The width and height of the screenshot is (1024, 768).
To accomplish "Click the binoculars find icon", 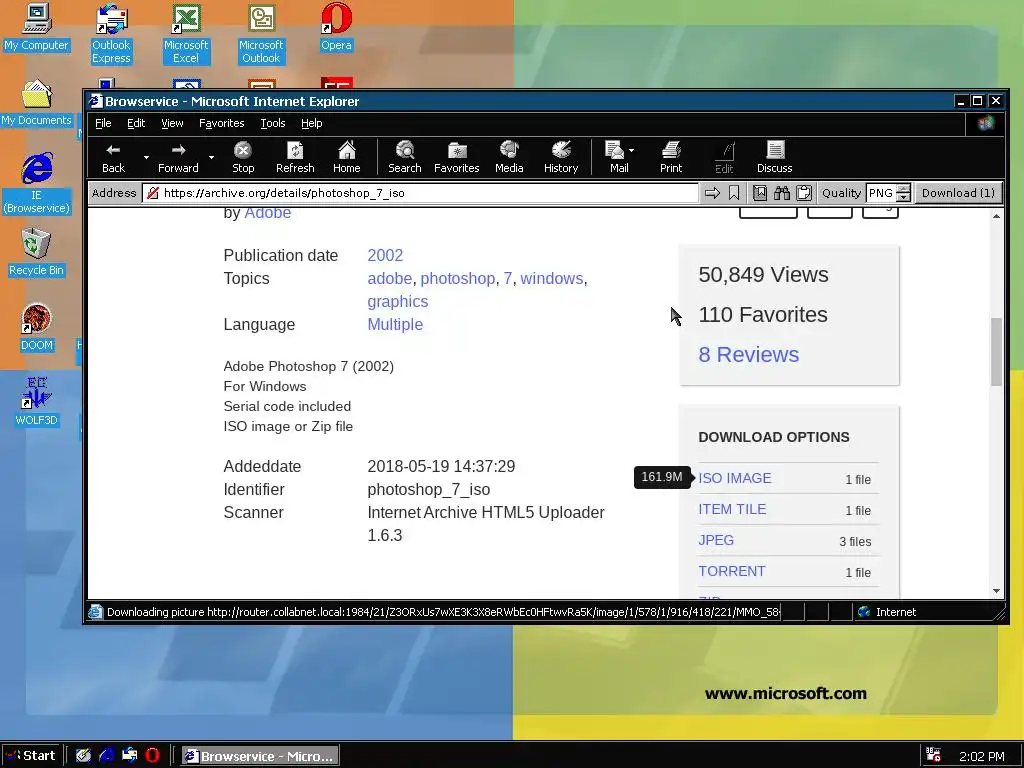I will [x=782, y=193].
